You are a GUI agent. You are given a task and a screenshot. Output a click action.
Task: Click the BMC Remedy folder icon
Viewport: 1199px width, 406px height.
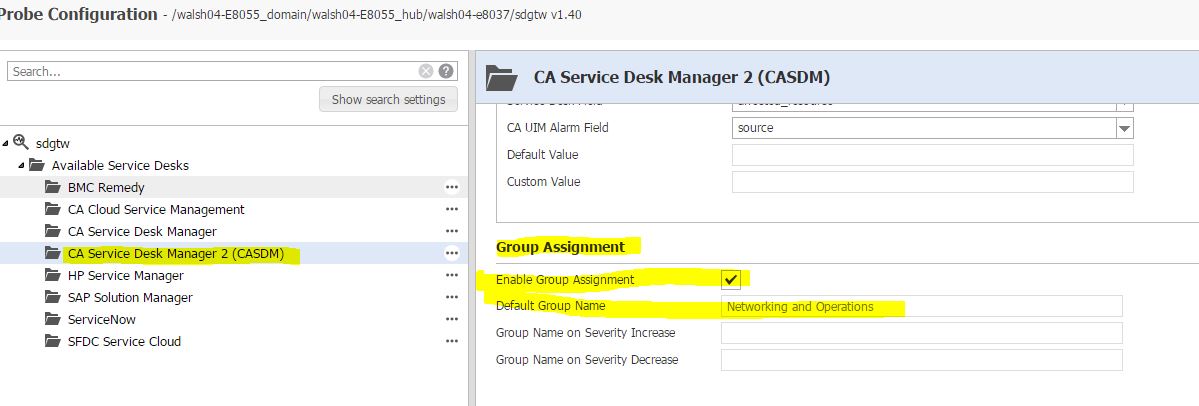(53, 187)
